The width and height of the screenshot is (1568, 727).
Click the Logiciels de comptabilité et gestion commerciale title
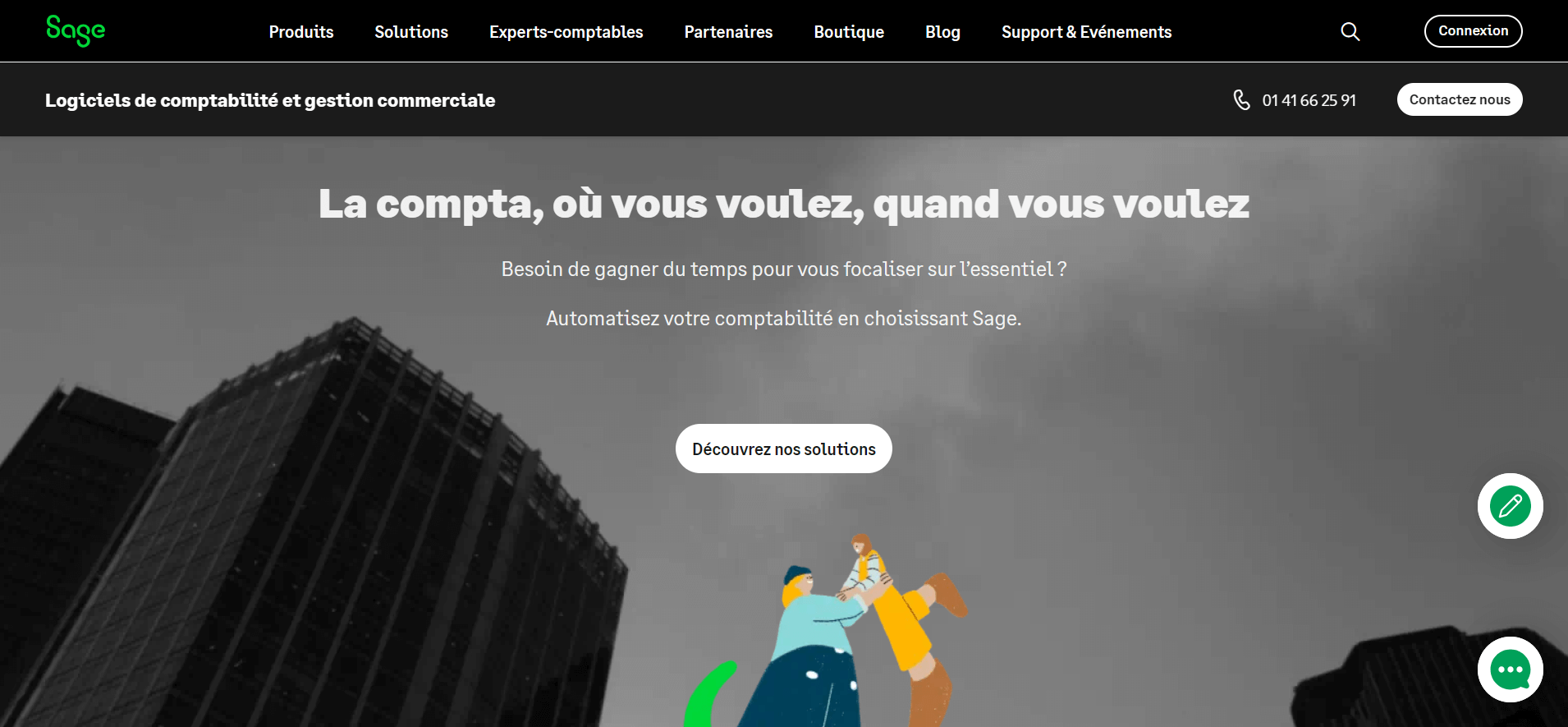click(x=270, y=100)
